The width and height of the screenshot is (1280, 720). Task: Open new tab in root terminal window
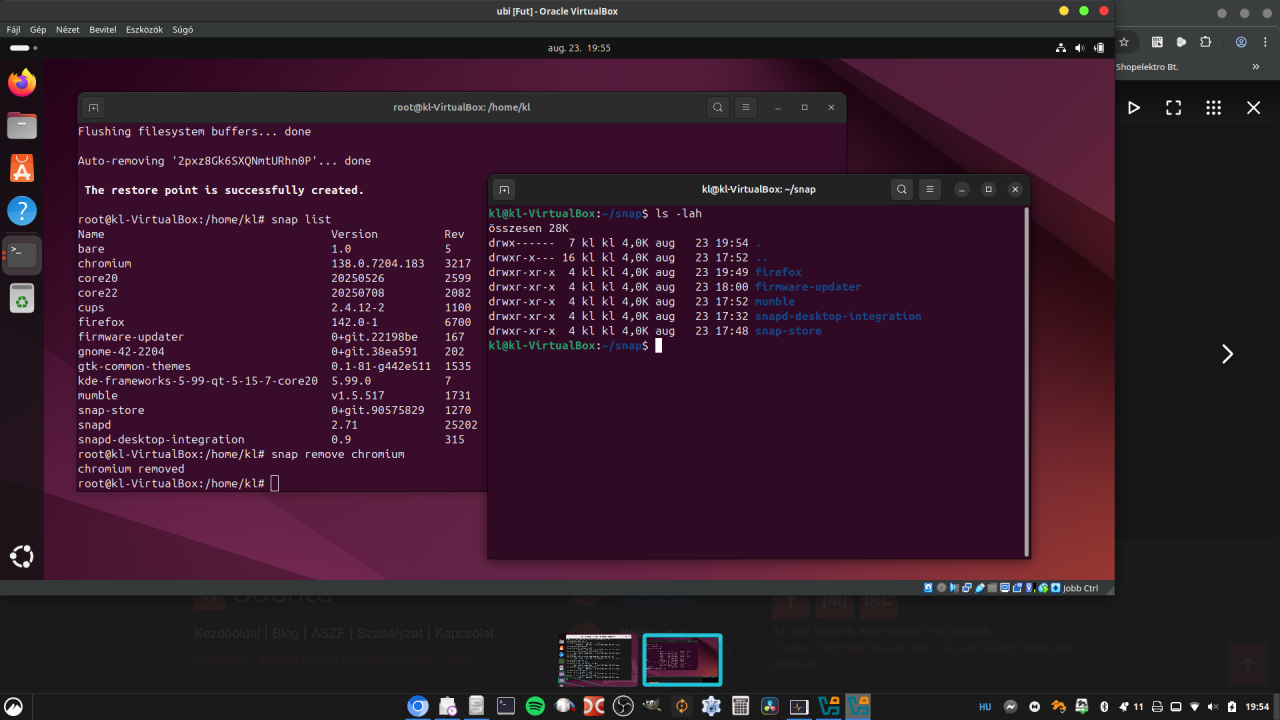[93, 107]
